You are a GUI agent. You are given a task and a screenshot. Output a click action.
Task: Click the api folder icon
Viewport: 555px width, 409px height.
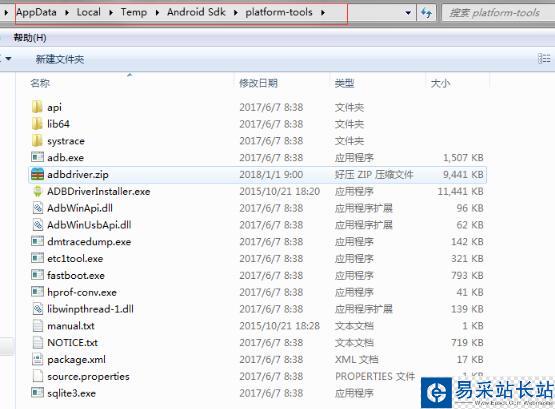pos(37,107)
